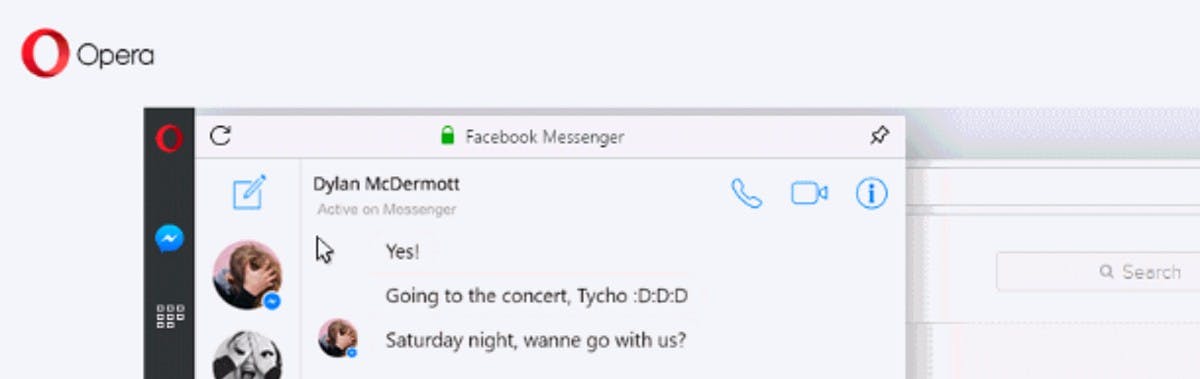The width and height of the screenshot is (1200, 379).
Task: Click the sender avatar beside messages
Action: (338, 338)
